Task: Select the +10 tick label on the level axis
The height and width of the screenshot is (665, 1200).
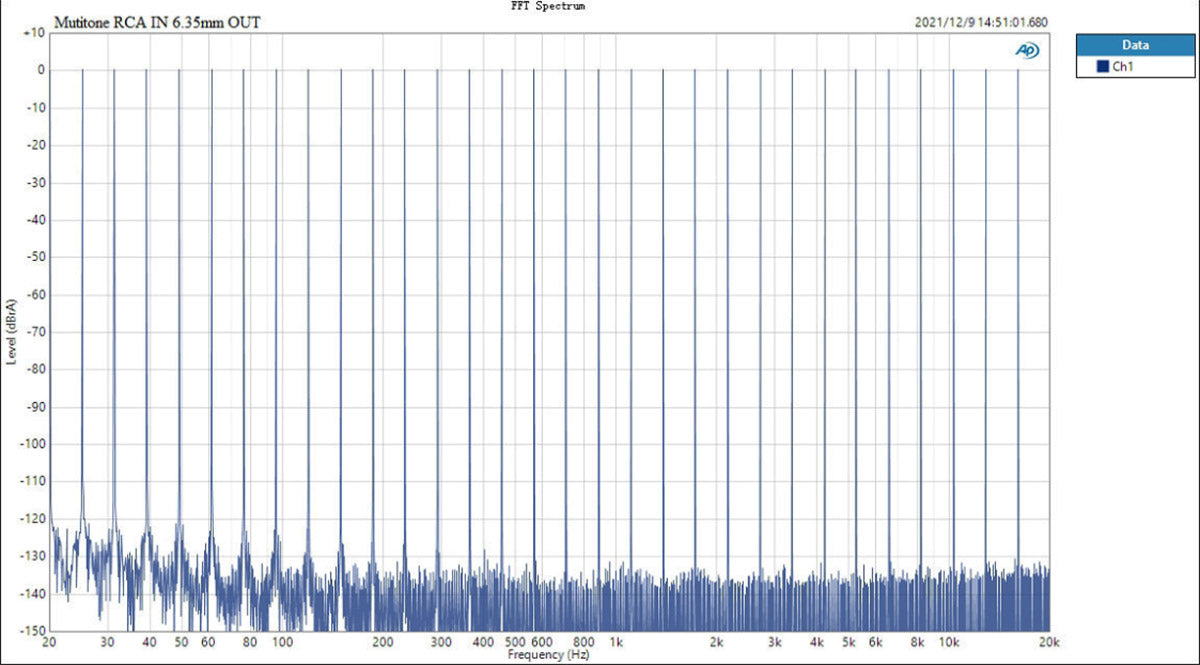Action: tap(33, 33)
